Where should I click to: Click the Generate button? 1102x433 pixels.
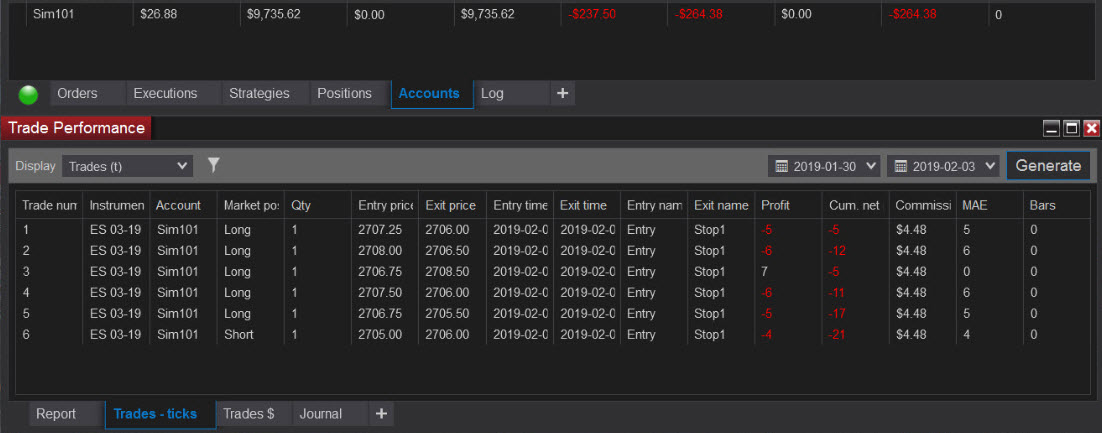point(1049,166)
